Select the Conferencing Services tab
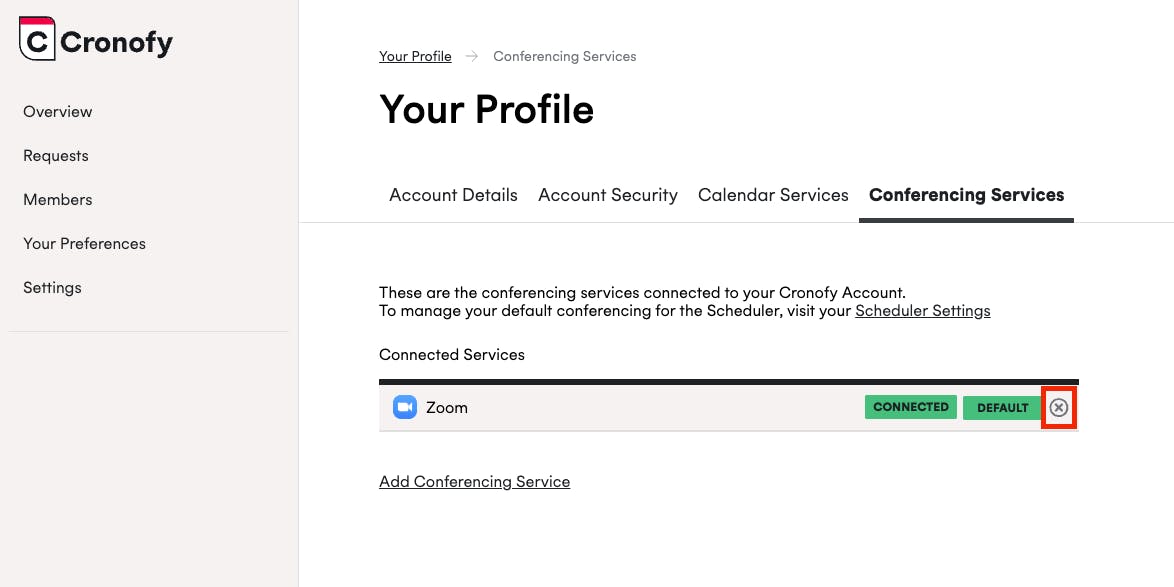Screen dimensions: 1174x587 point(966,195)
